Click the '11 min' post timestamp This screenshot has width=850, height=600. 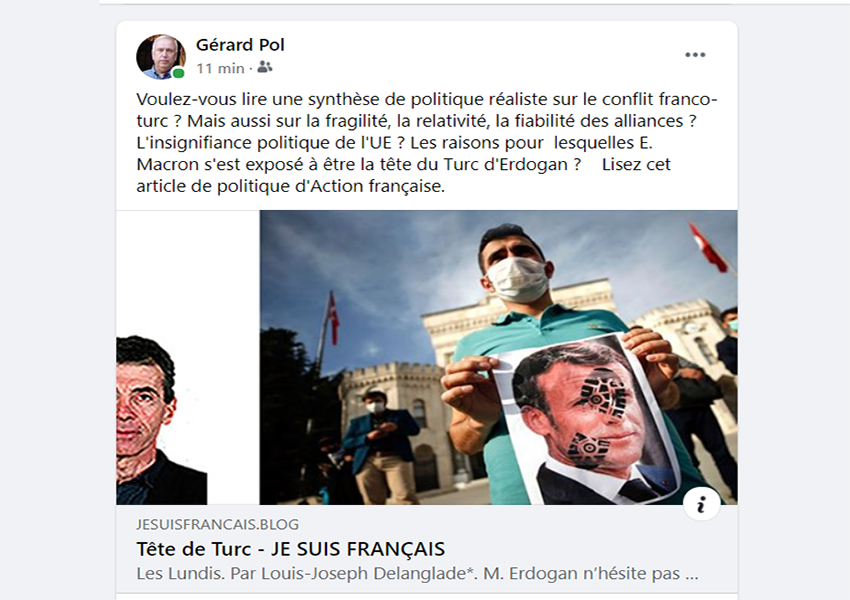tap(220, 68)
